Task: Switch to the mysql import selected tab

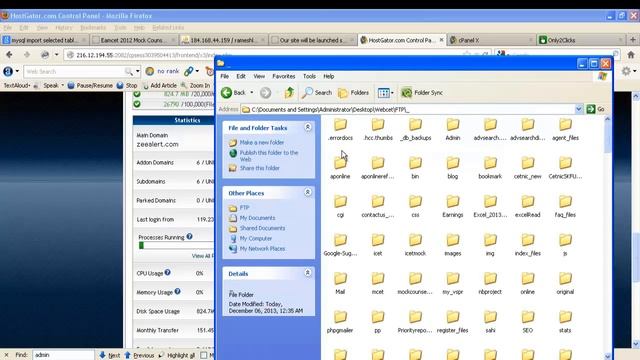Action: 44,40
